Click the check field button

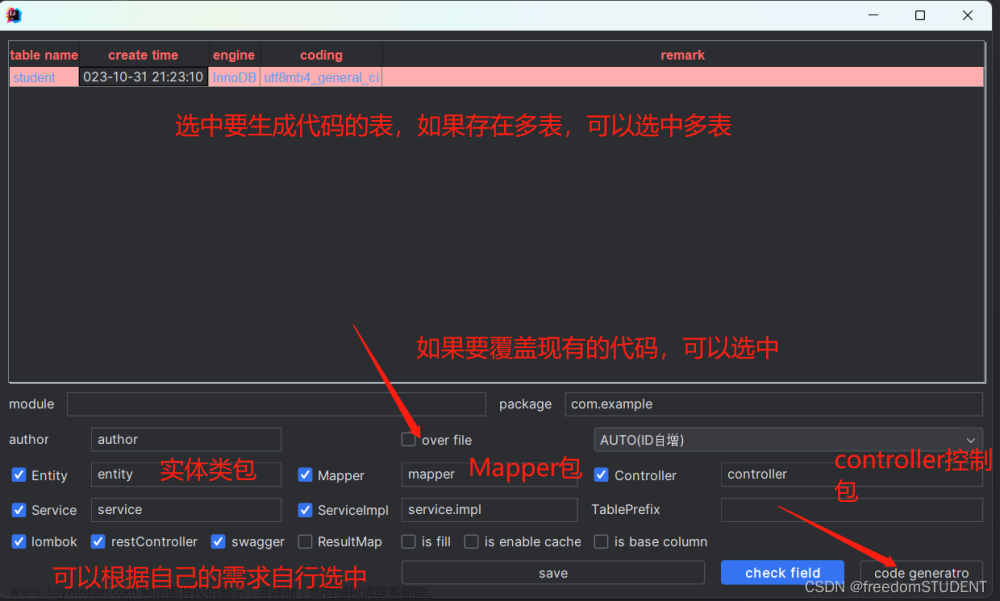coord(783,573)
